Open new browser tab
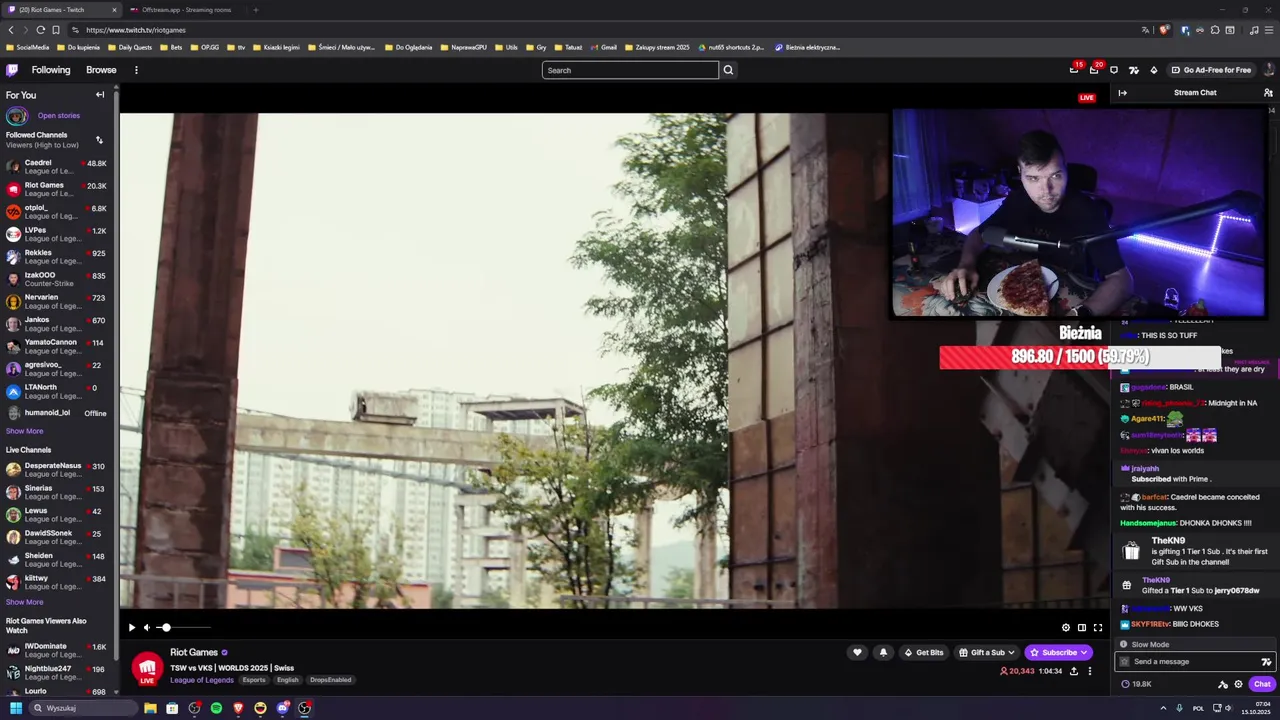The image size is (1280, 720). 255,10
